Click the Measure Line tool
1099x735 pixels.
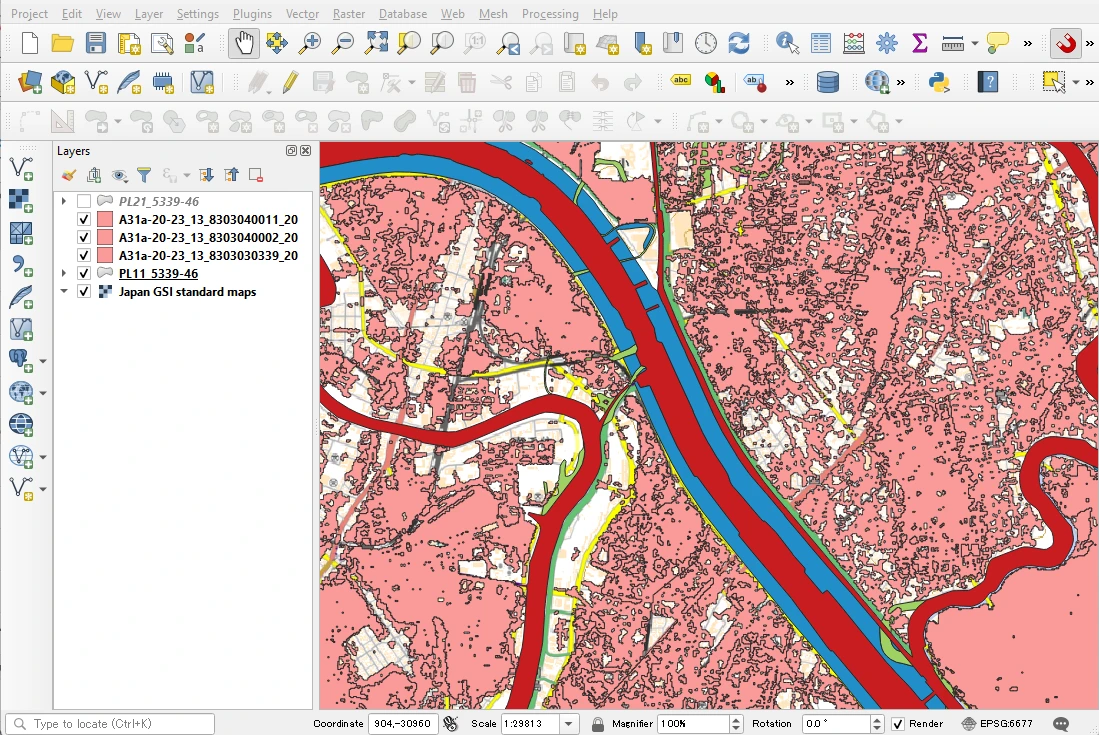pos(953,44)
